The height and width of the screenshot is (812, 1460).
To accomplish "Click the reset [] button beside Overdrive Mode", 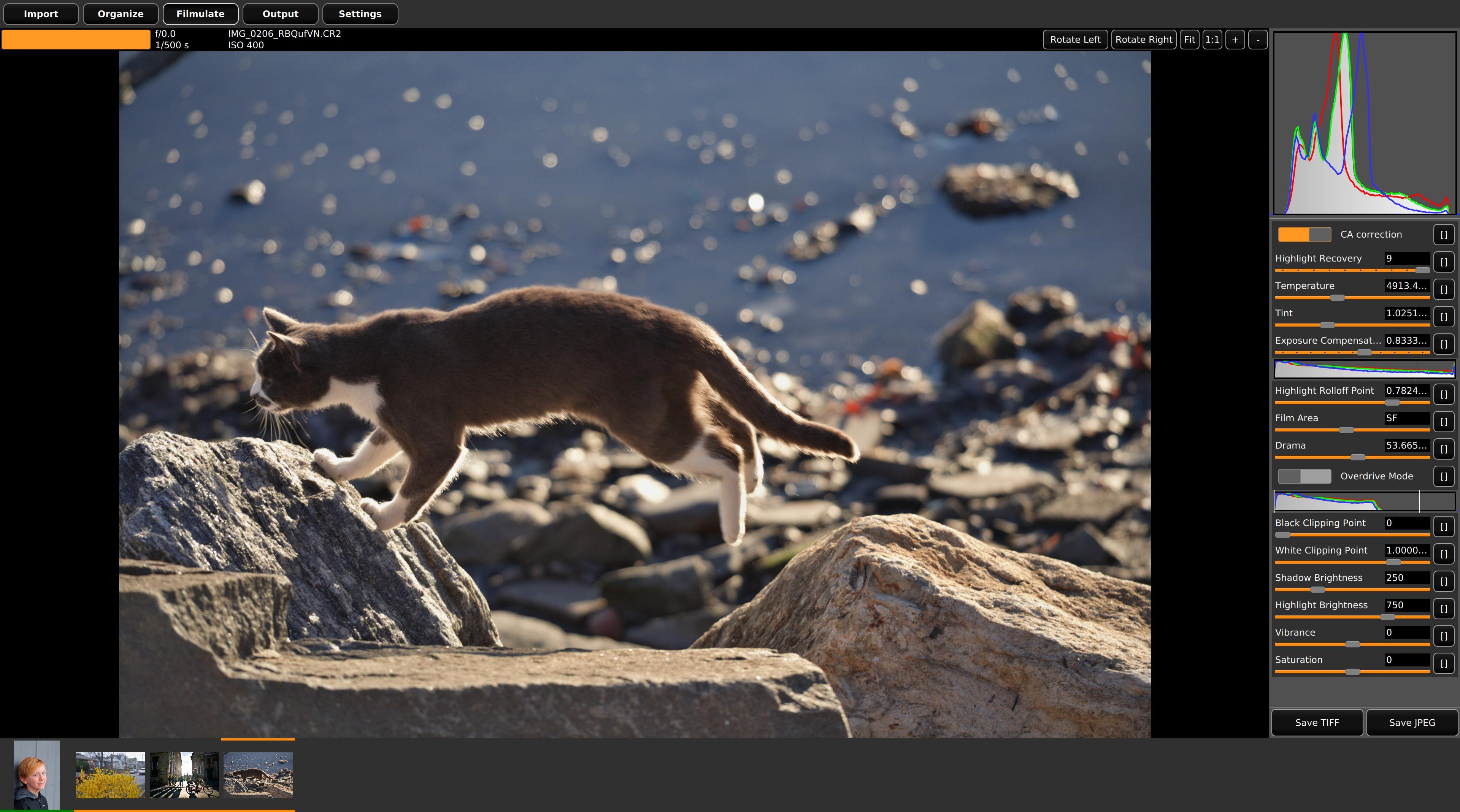I will tap(1444, 477).
